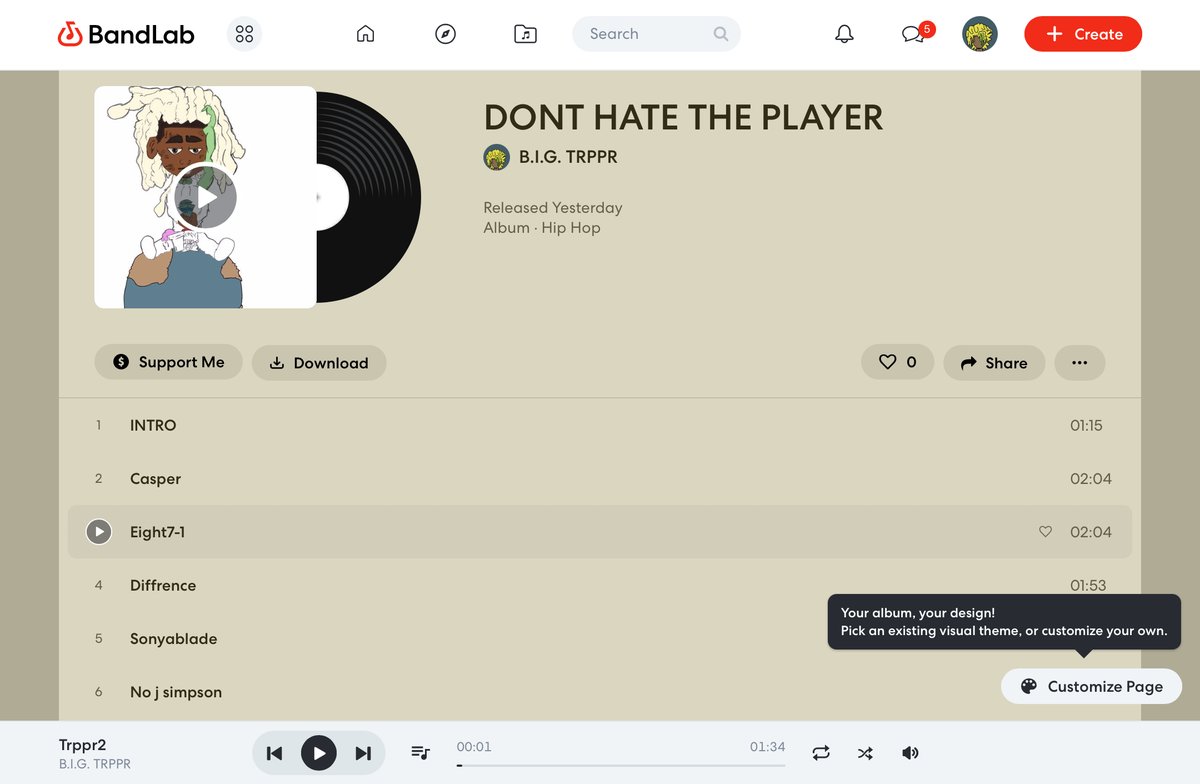This screenshot has width=1200, height=784.
Task: Open the BandLab logo home link
Action: tap(126, 34)
